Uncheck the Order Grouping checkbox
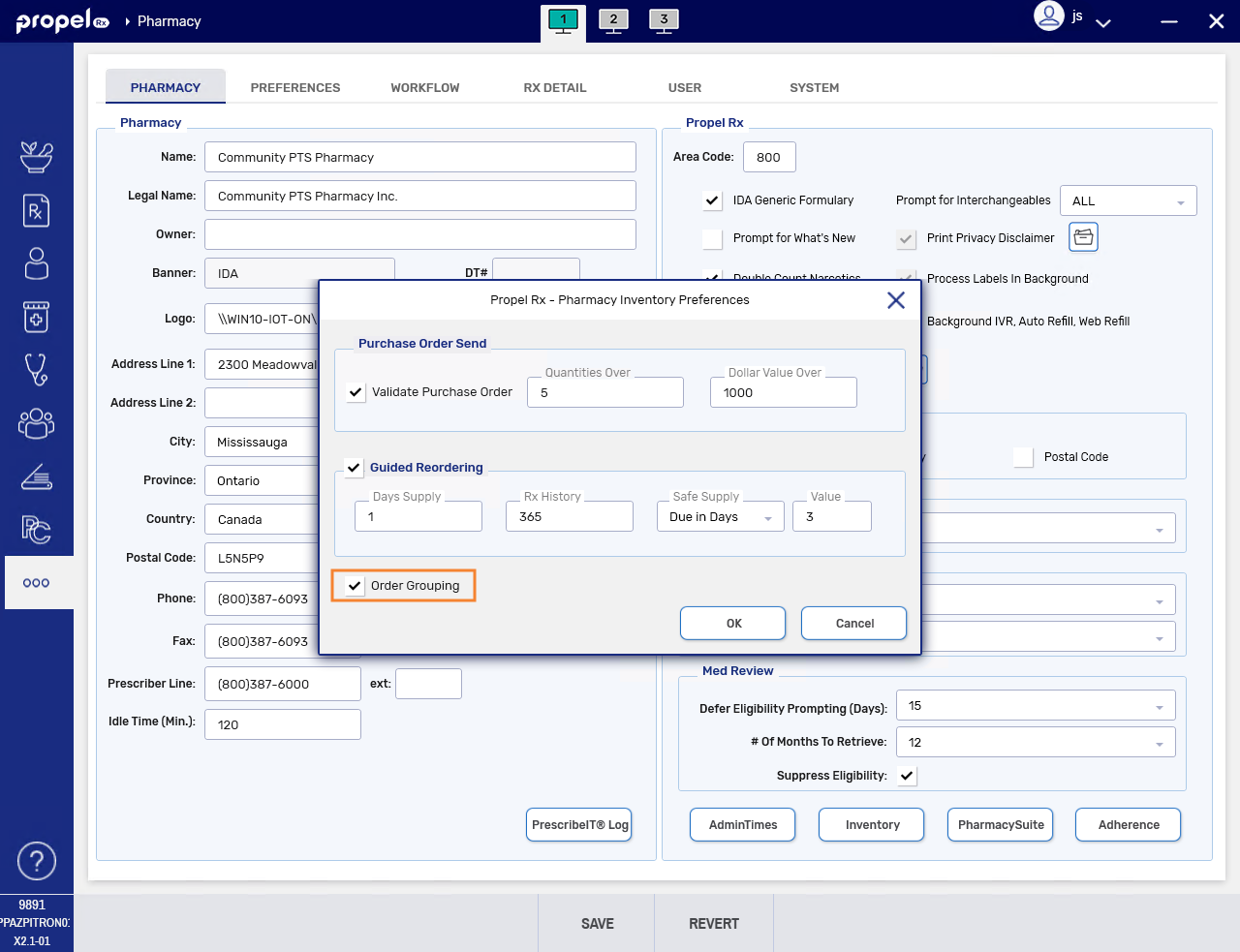 [x=356, y=586]
